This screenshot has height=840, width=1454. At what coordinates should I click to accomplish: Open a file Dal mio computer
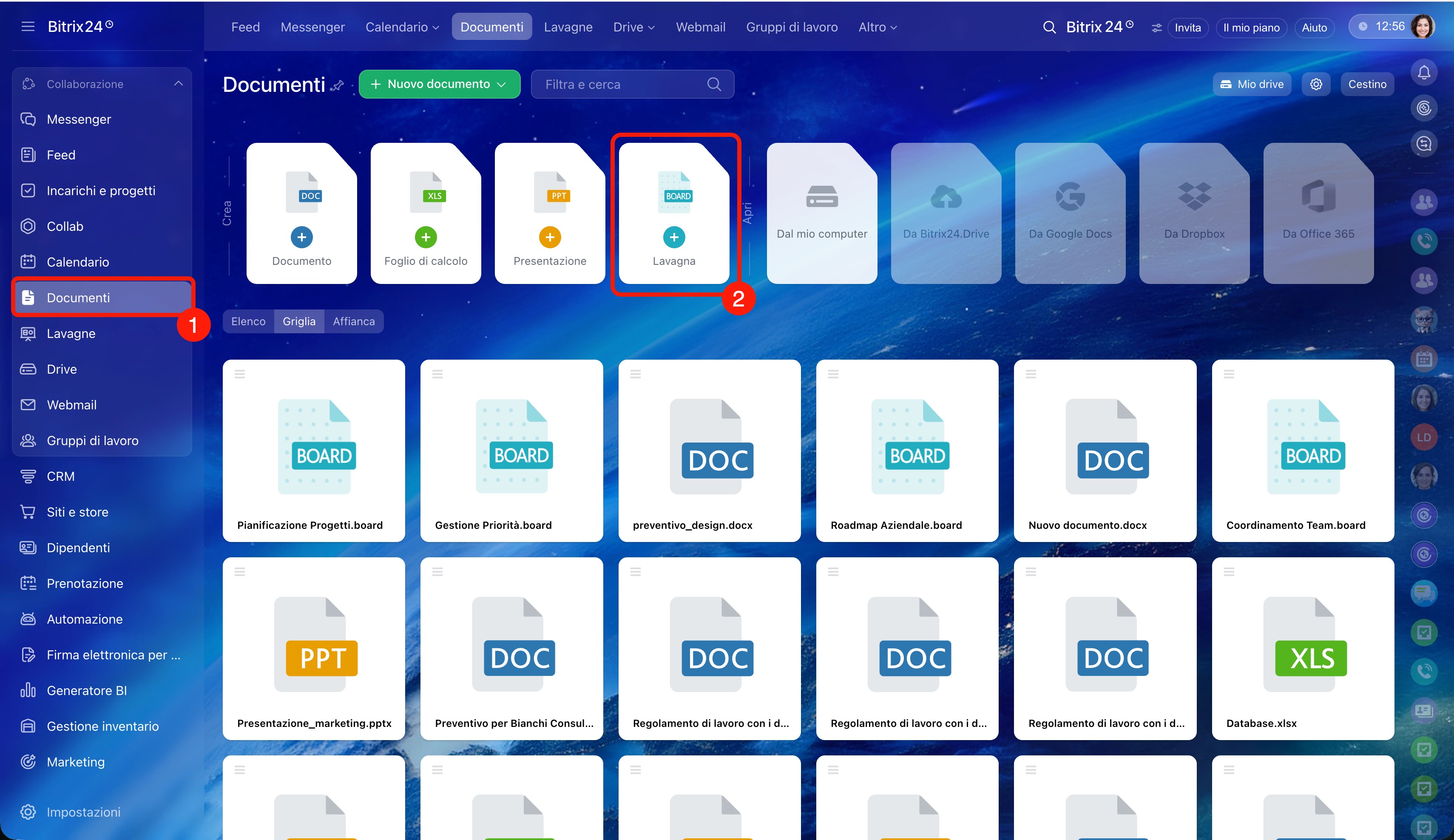(822, 213)
